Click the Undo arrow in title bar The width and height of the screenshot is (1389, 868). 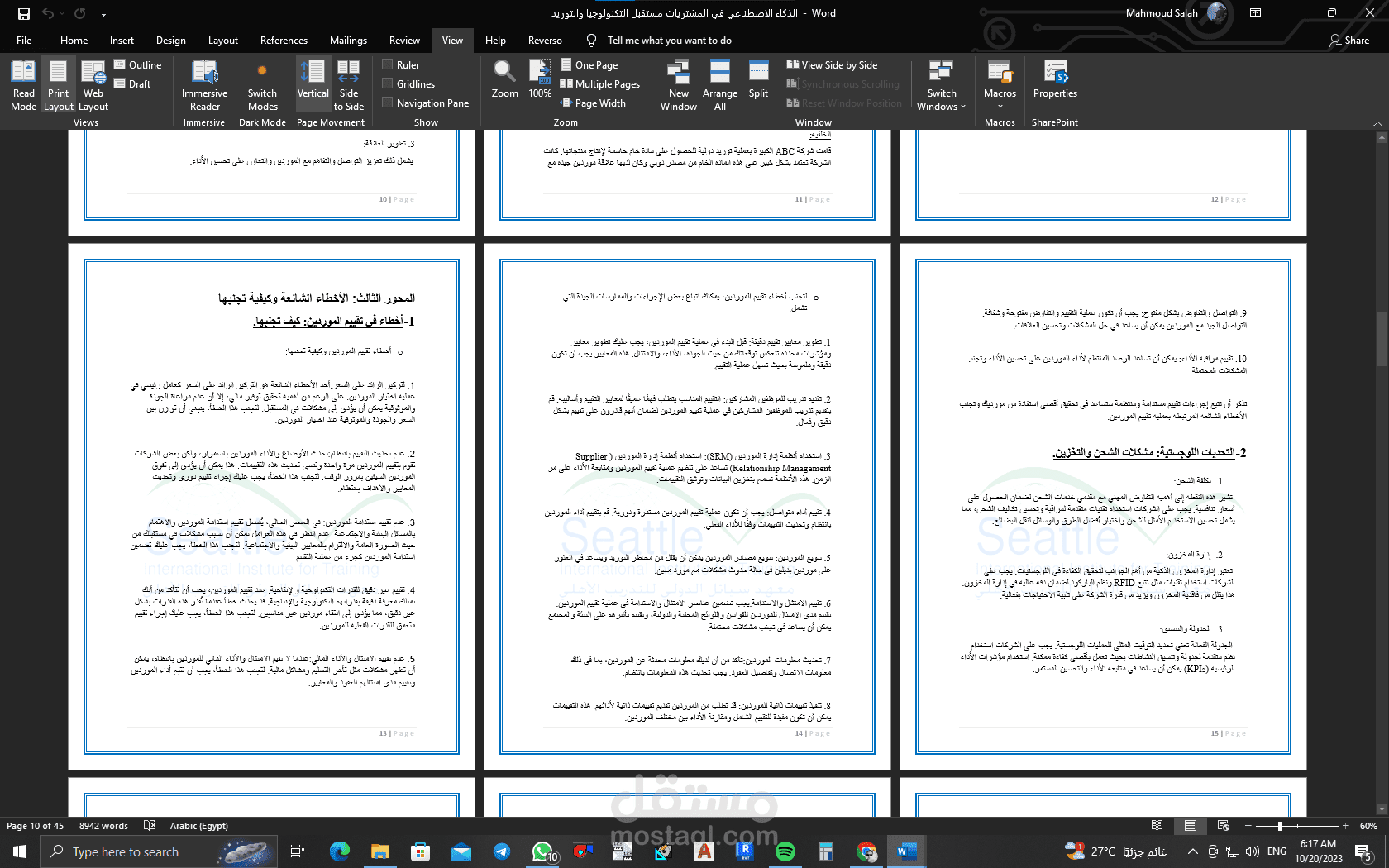(48, 13)
